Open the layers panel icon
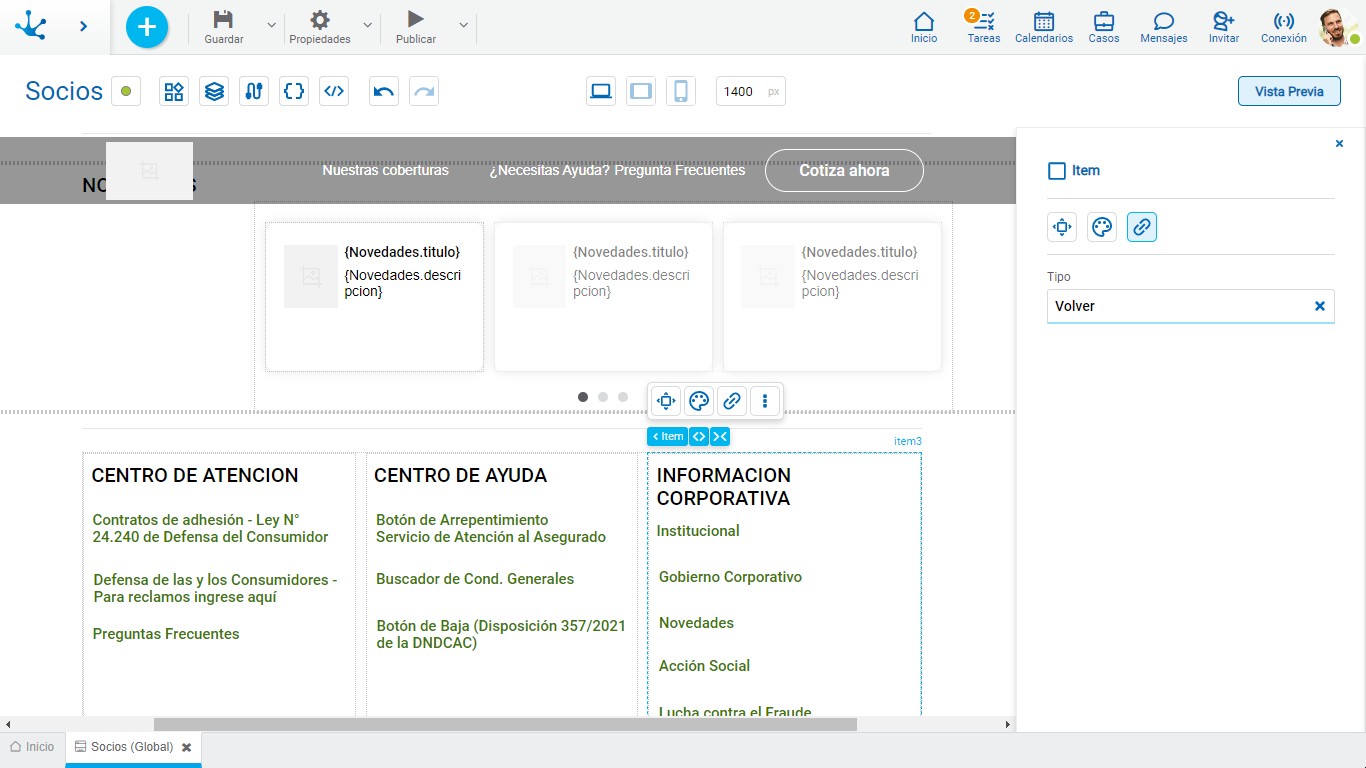The width and height of the screenshot is (1366, 768). (x=214, y=91)
